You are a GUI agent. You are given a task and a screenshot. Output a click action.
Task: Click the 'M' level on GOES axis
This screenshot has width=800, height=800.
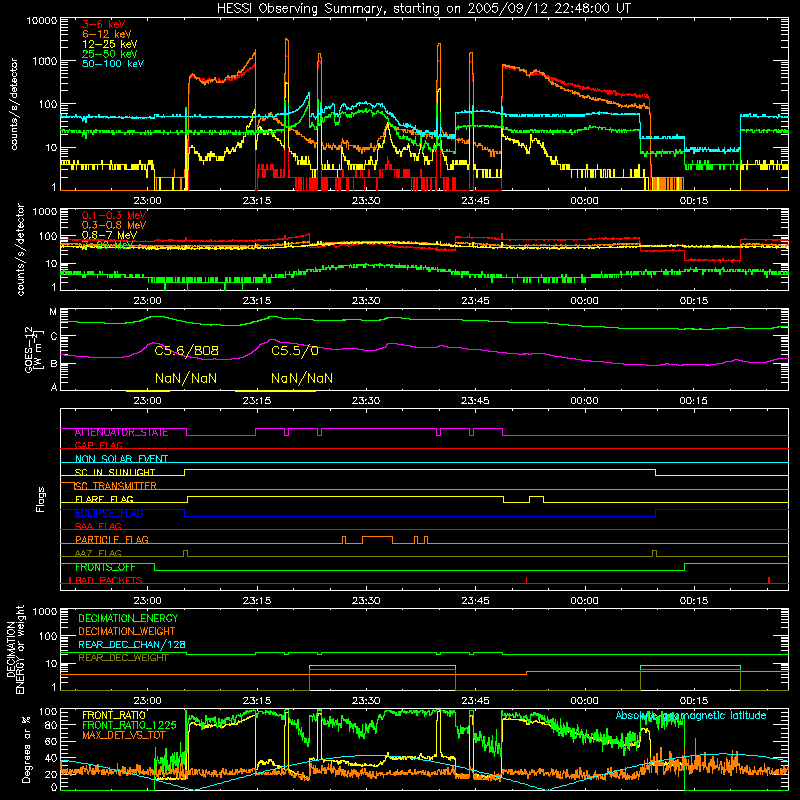(53, 312)
